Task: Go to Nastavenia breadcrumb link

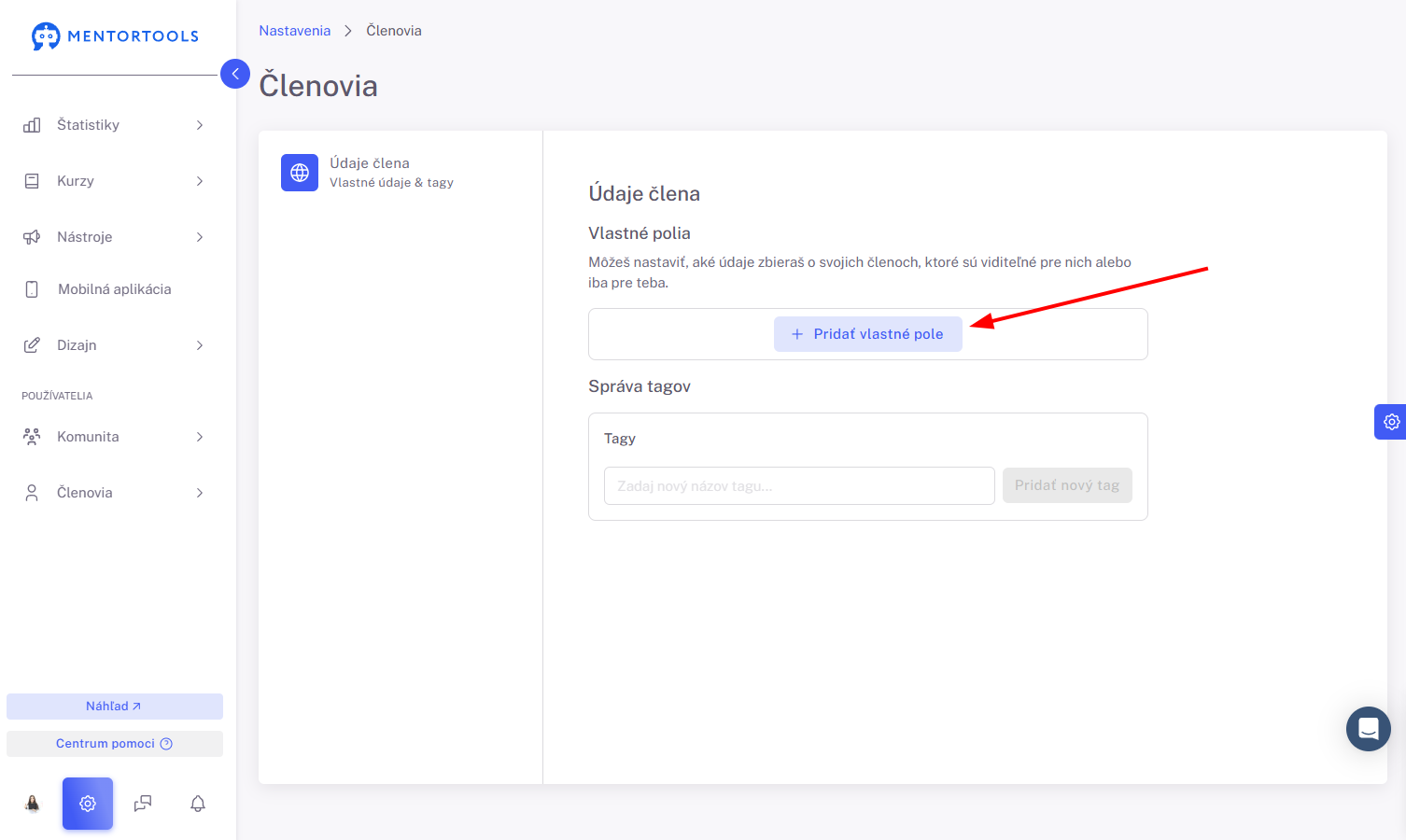Action: point(295,31)
